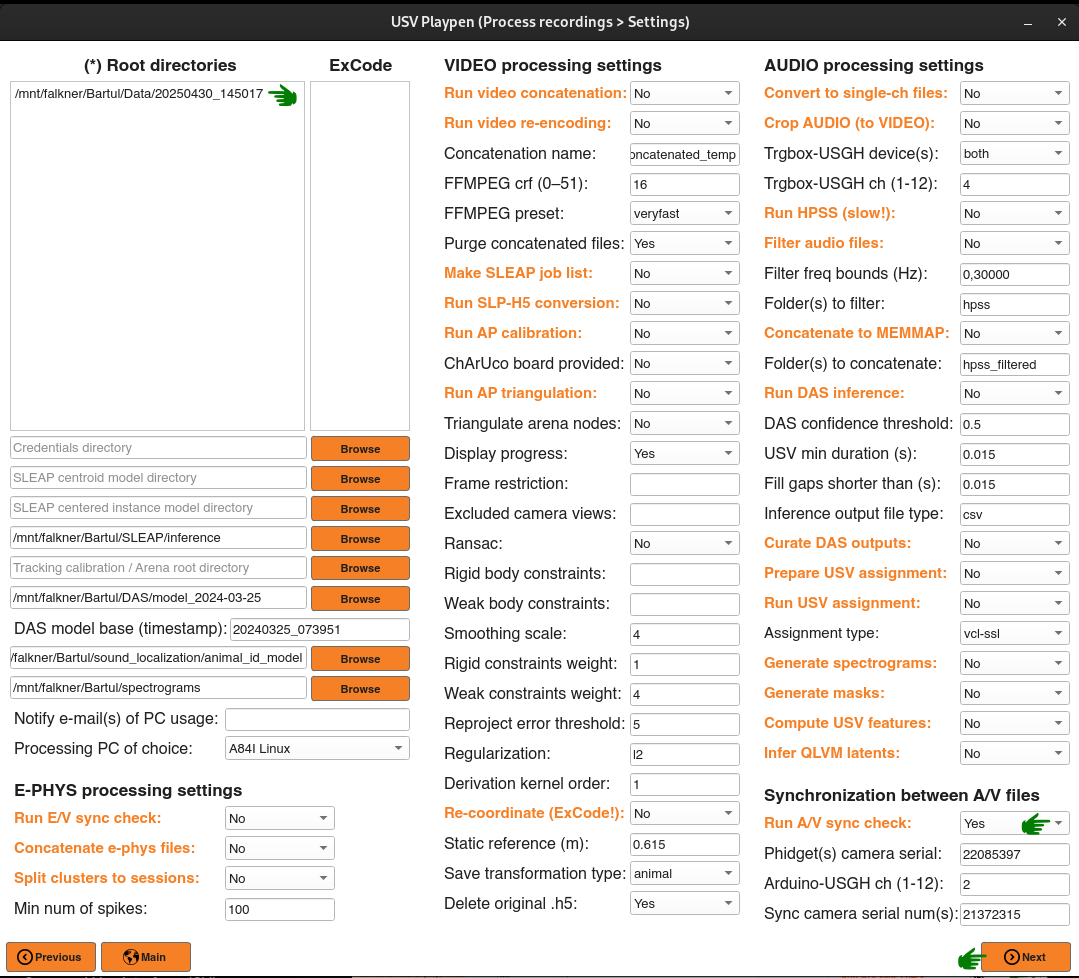Open Trgbox-USGH device(s) dropdown
Image resolution: width=1079 pixels, height=978 pixels.
click(x=1014, y=153)
